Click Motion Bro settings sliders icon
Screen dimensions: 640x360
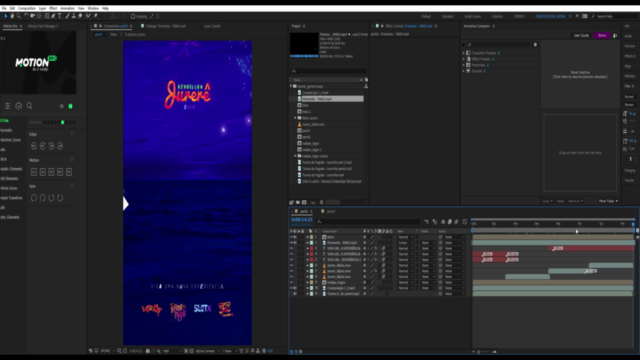(7, 106)
